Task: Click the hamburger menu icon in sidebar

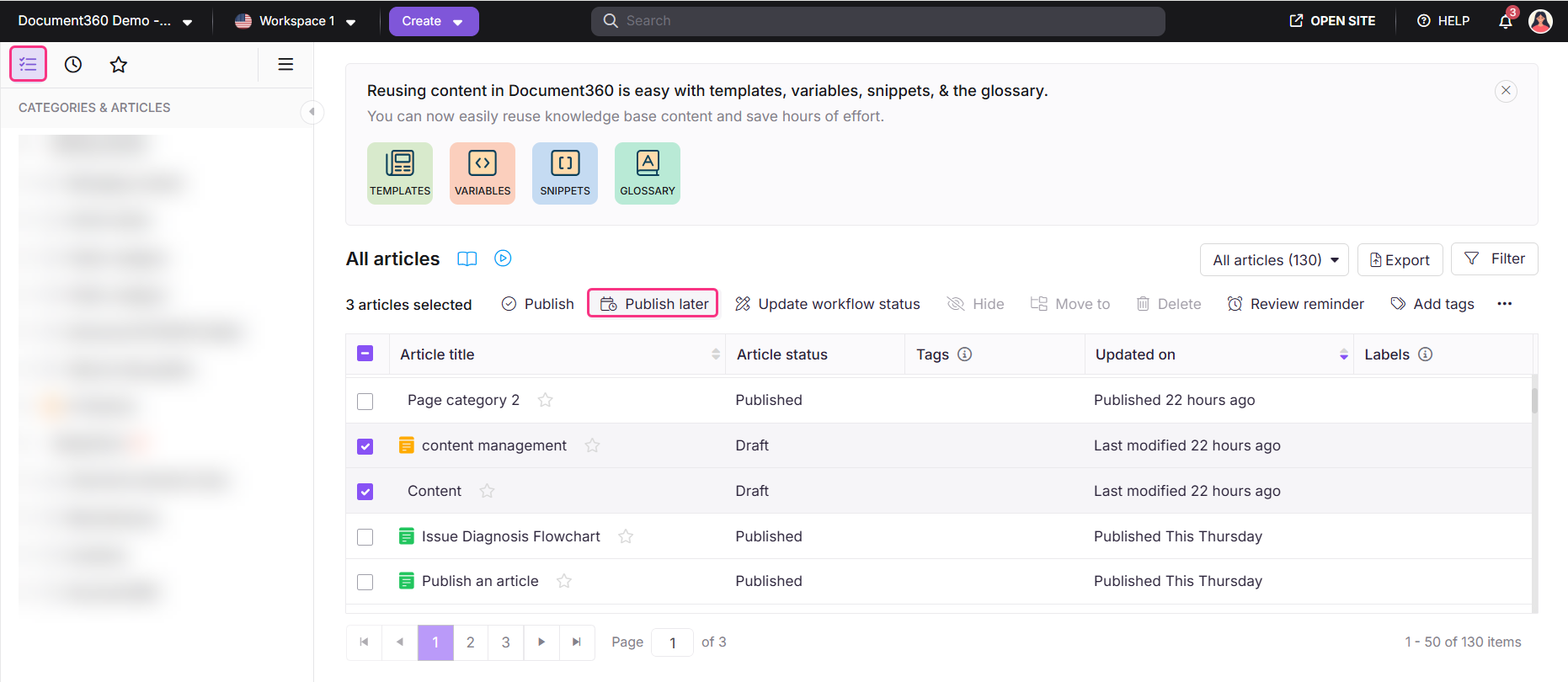Action: (x=285, y=64)
